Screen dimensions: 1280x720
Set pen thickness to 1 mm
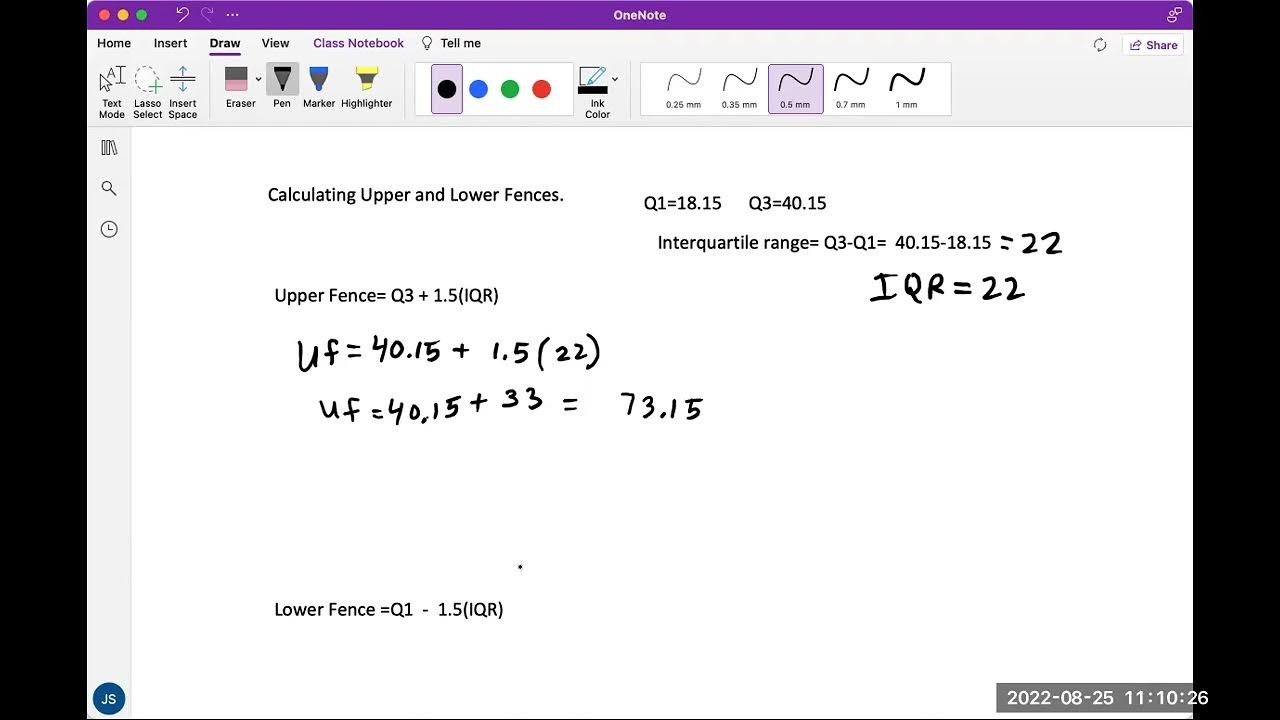point(907,89)
